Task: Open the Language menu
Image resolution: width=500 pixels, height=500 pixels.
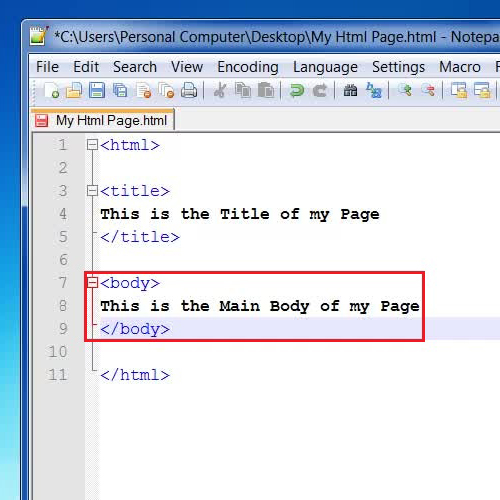Action: pyautogui.click(x=325, y=67)
